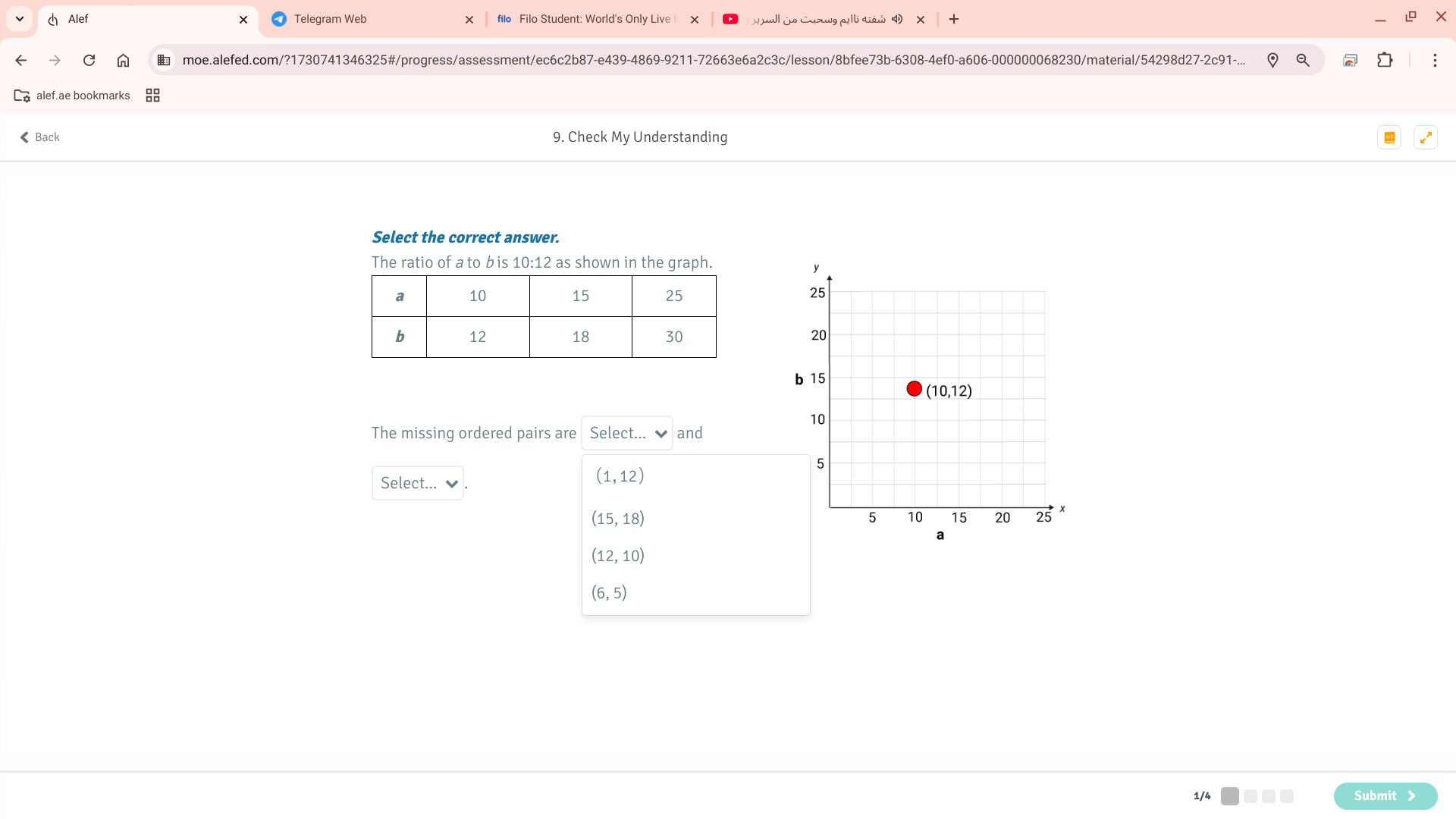Expand lesson to fullscreen view
Image resolution: width=1456 pixels, height=819 pixels.
(x=1426, y=137)
